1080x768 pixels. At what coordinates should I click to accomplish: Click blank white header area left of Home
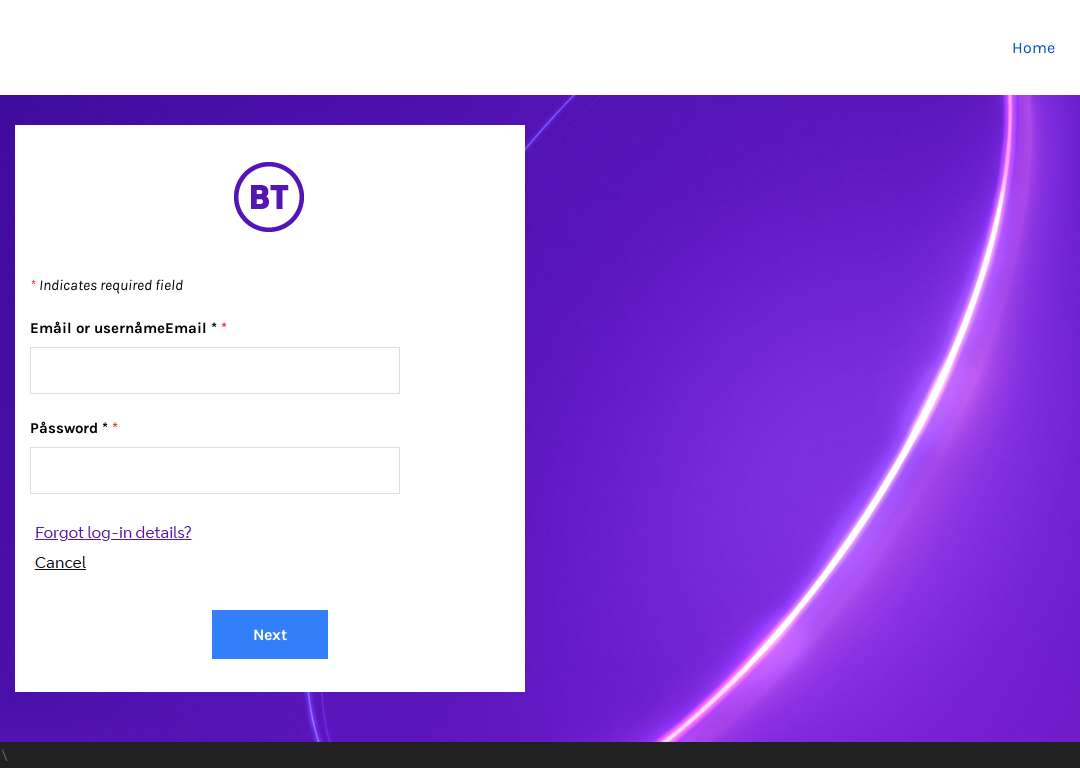pyautogui.click(x=482, y=48)
